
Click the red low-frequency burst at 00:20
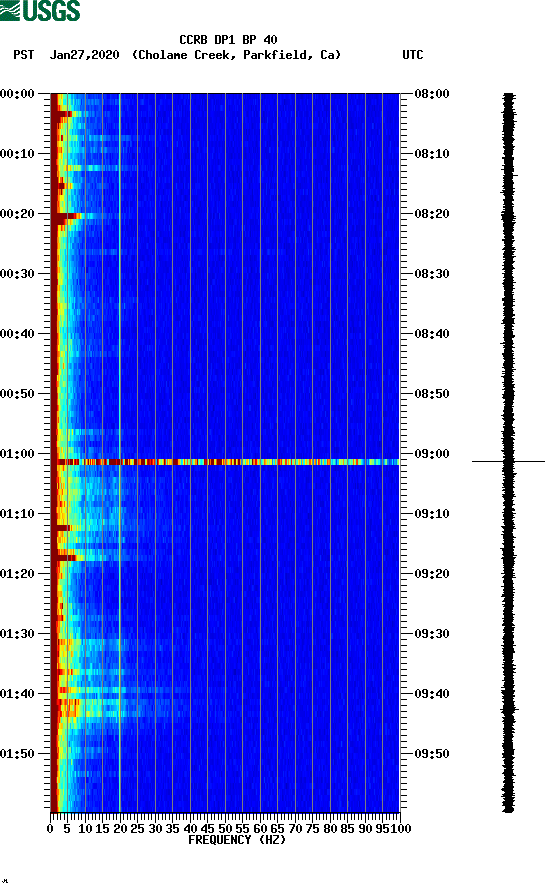click(67, 216)
